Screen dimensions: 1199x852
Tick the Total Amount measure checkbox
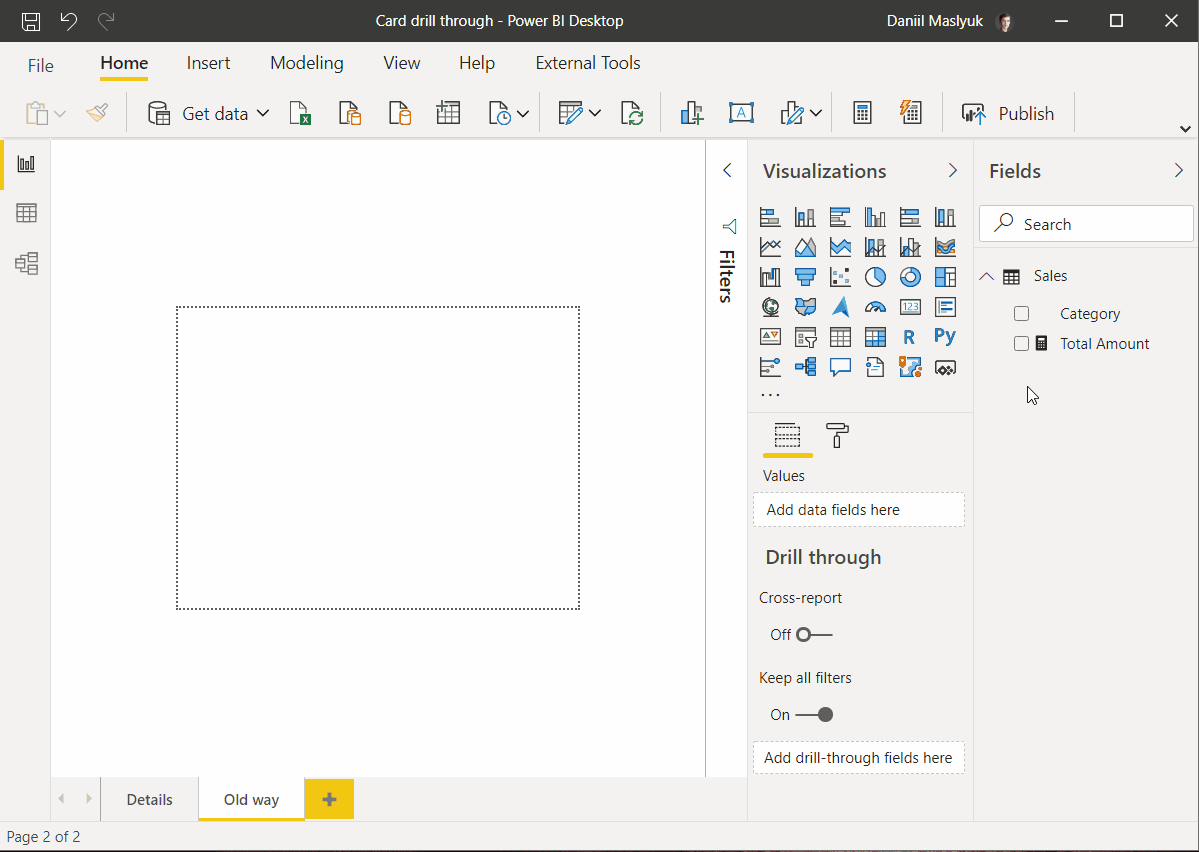[x=1021, y=343]
